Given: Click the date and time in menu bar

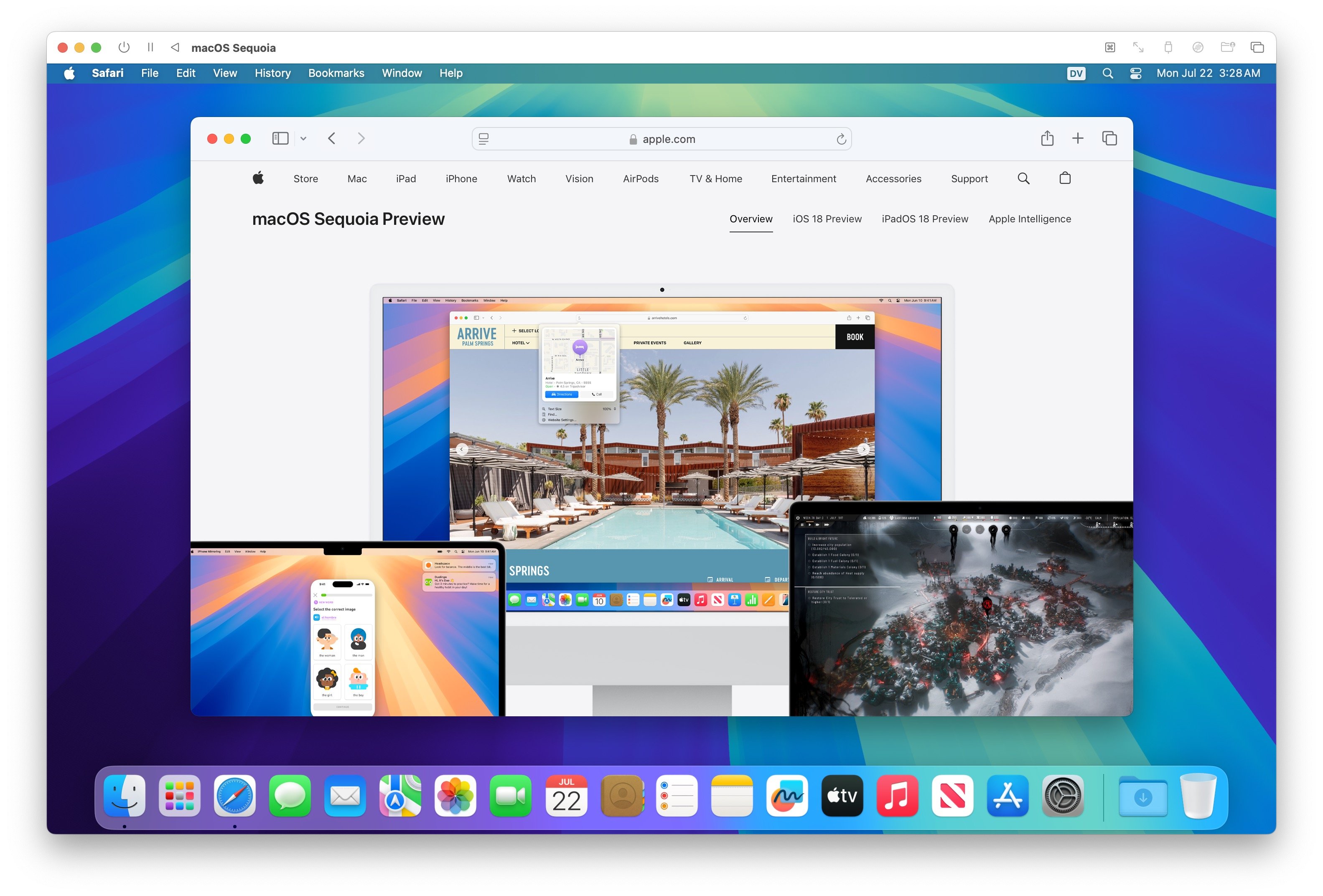Looking at the screenshot, I should pos(1208,73).
